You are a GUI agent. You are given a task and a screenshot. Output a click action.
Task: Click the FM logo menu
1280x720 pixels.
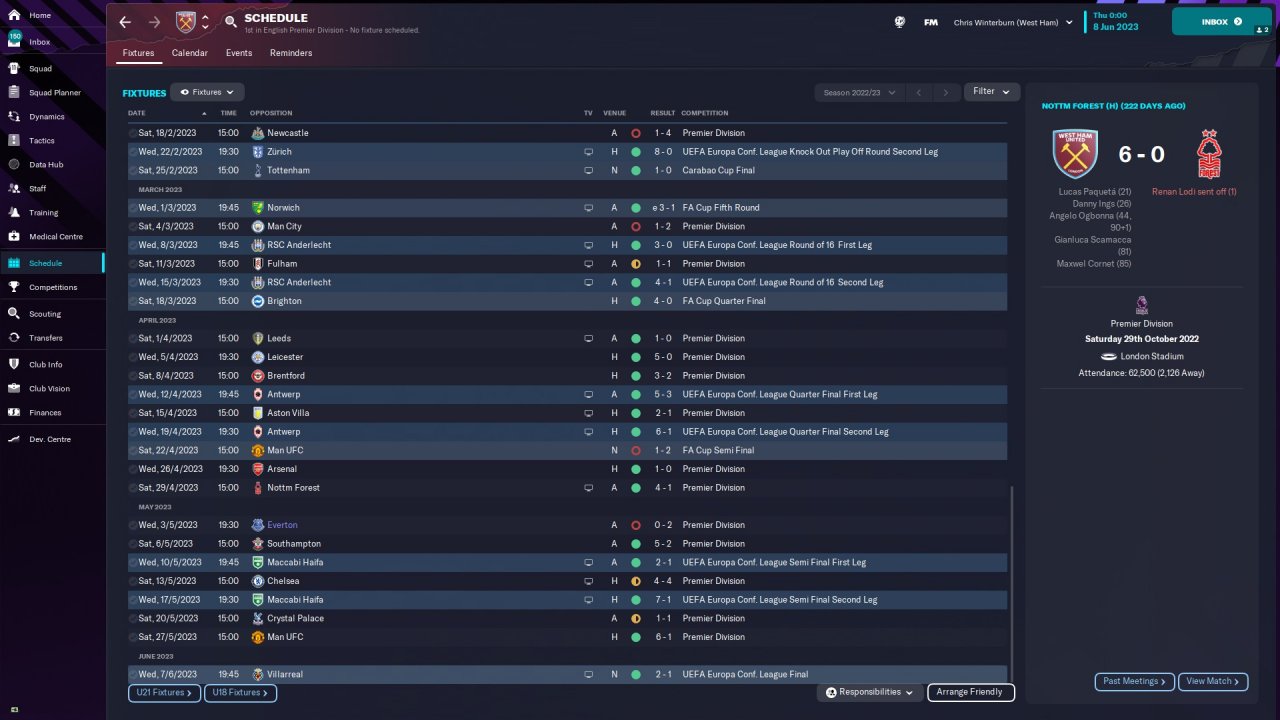(931, 22)
